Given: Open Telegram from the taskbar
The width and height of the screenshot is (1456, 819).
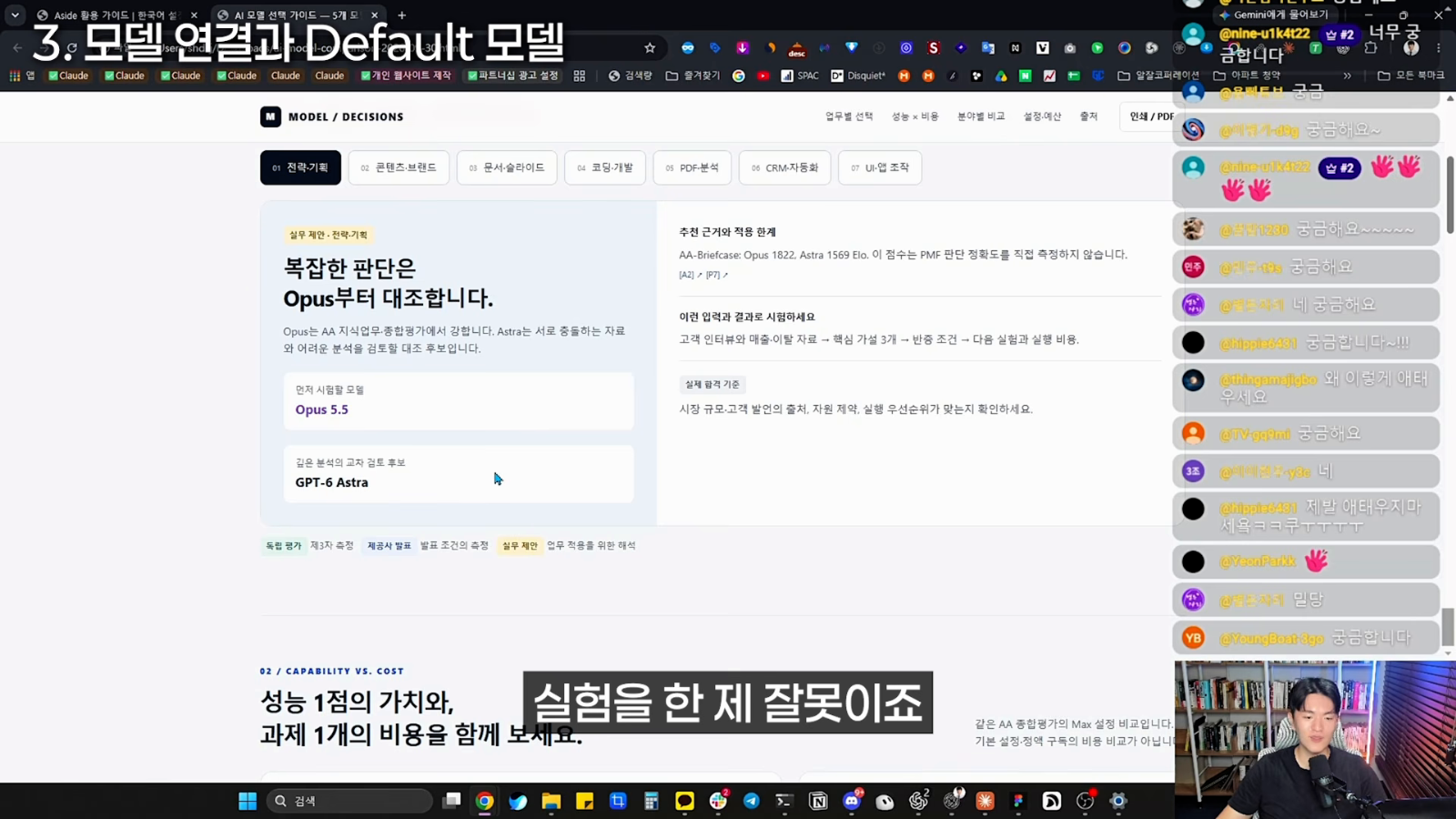Looking at the screenshot, I should pos(752,801).
